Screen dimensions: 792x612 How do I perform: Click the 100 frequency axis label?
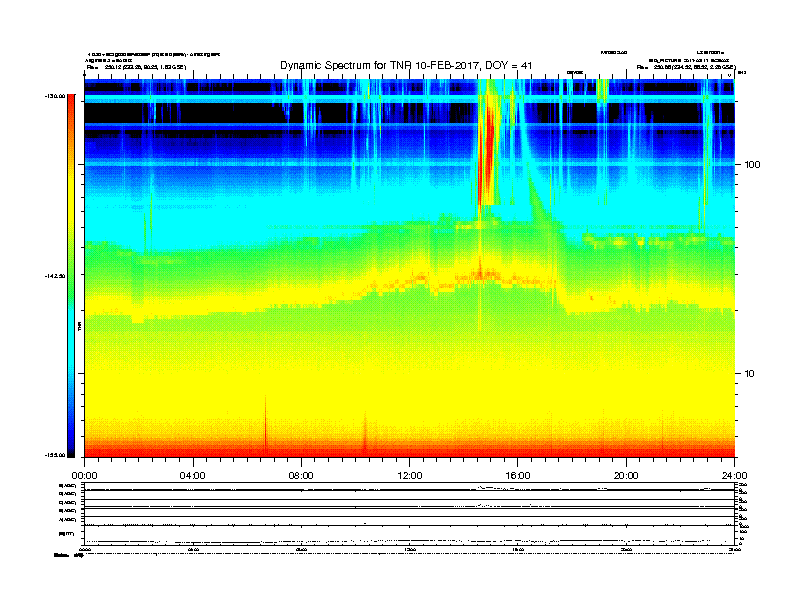[x=752, y=165]
